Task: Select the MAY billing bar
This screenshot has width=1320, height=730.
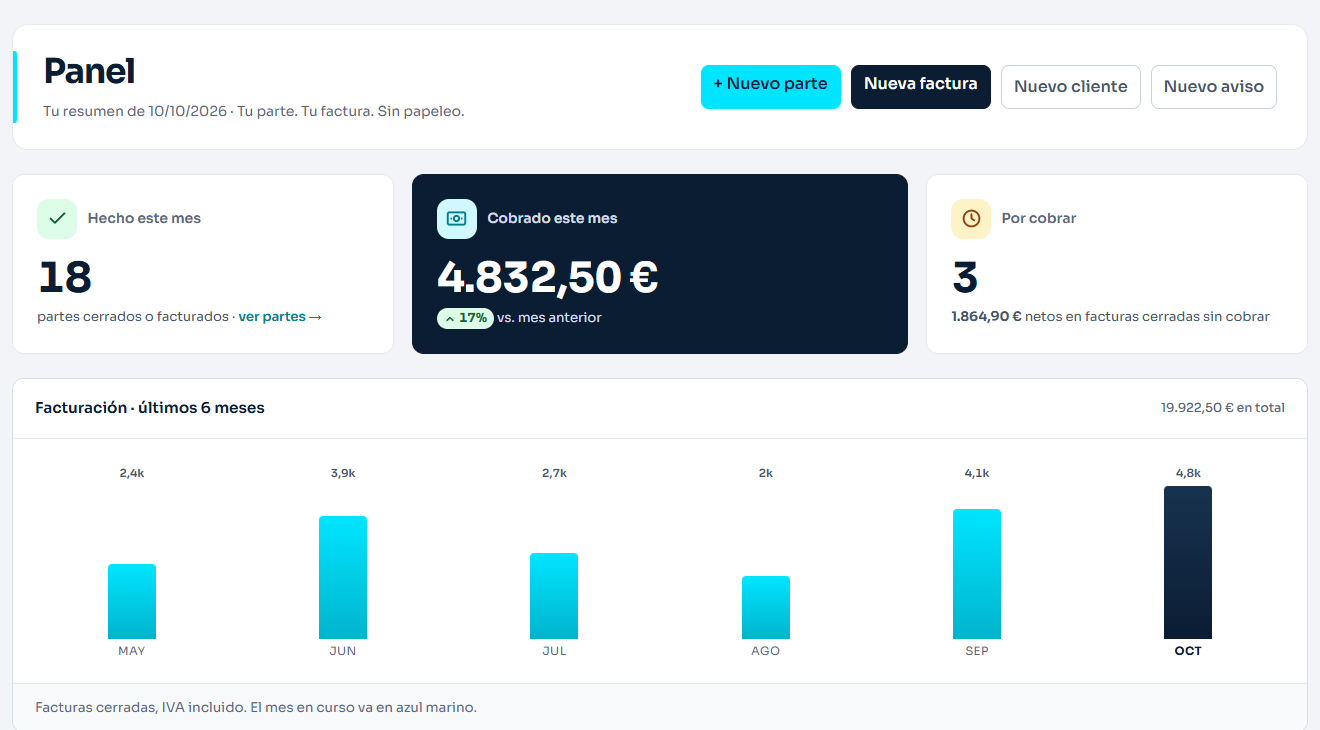Action: point(132,601)
